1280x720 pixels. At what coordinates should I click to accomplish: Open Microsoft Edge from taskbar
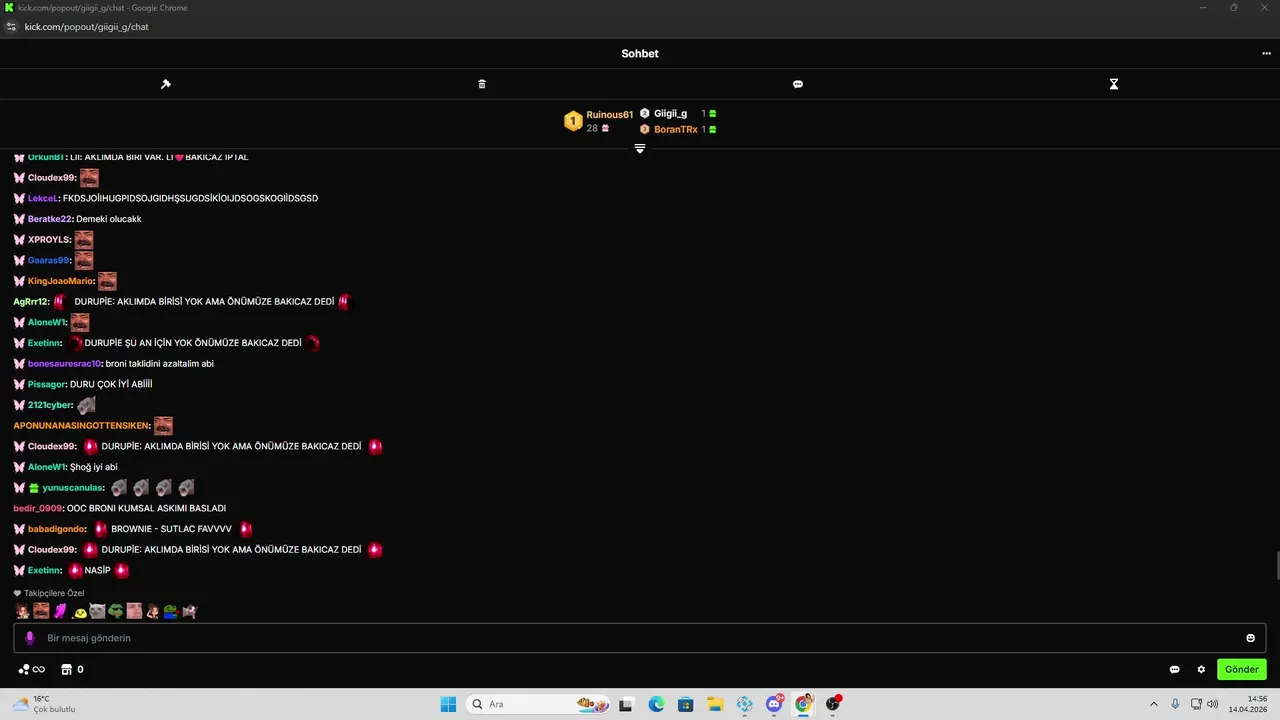[x=656, y=704]
